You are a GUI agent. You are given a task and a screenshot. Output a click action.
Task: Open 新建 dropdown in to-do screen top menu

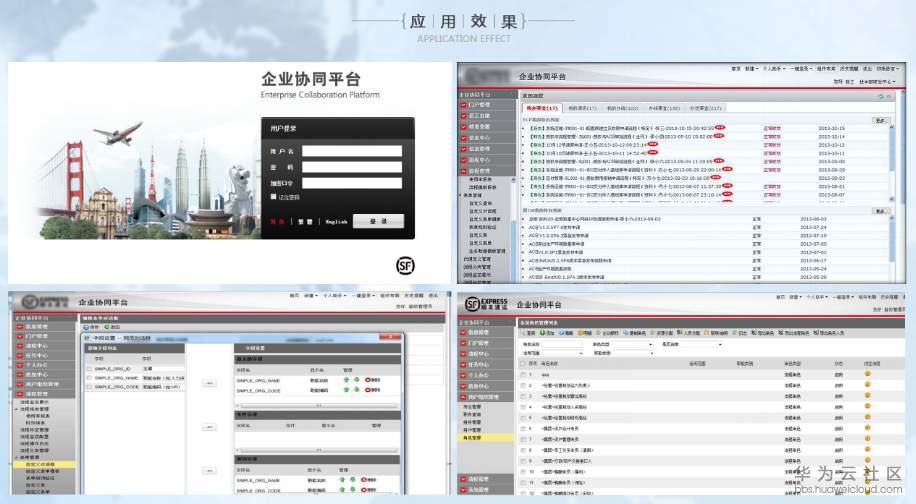[x=751, y=69]
